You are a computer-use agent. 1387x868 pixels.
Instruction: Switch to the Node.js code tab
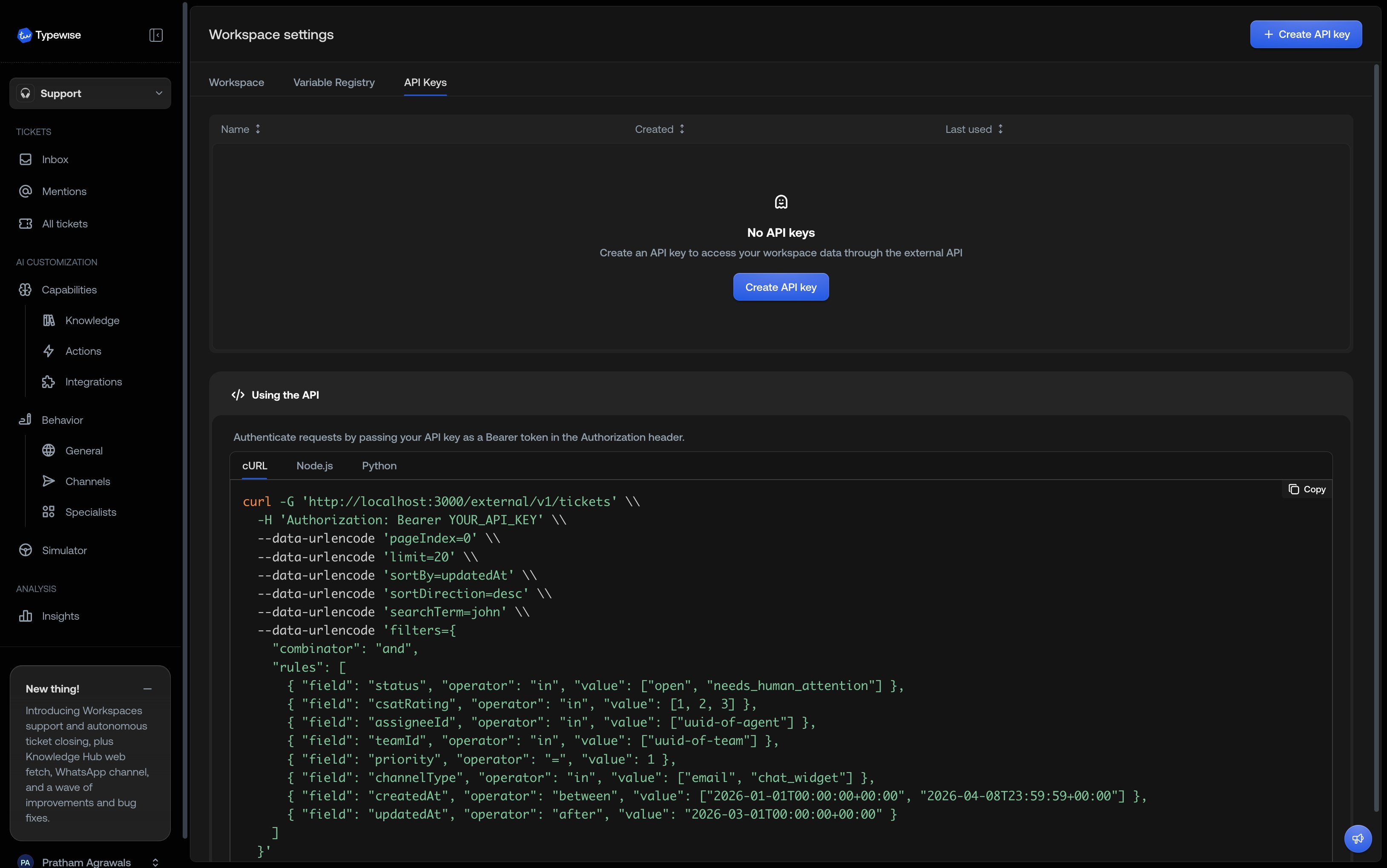[x=314, y=466]
